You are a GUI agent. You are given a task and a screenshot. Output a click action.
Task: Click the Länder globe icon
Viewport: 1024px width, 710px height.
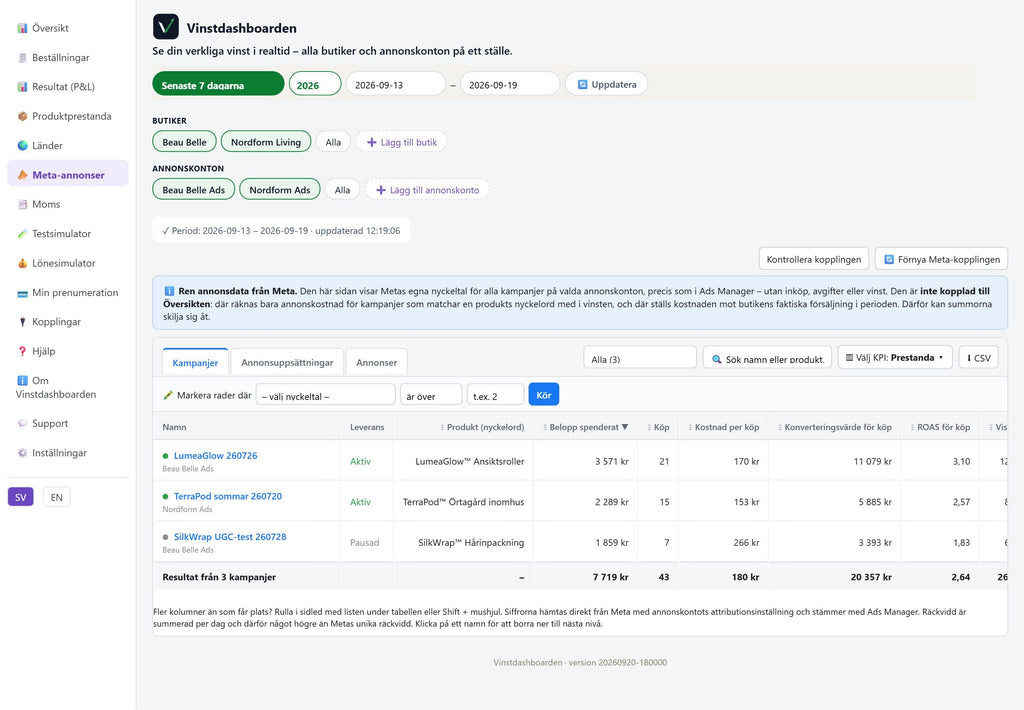point(22,146)
